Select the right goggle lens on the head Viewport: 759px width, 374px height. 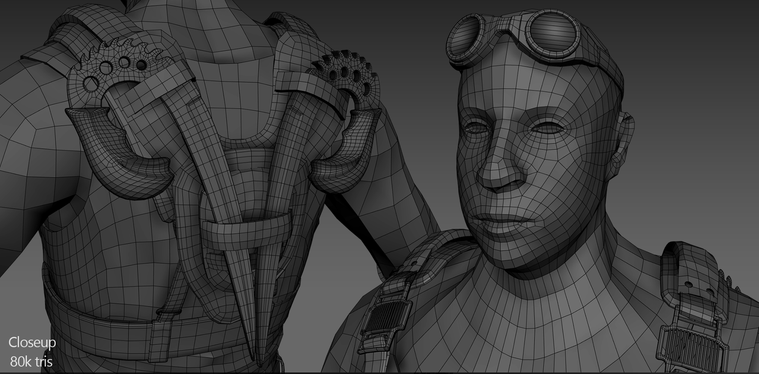pyautogui.click(x=553, y=31)
